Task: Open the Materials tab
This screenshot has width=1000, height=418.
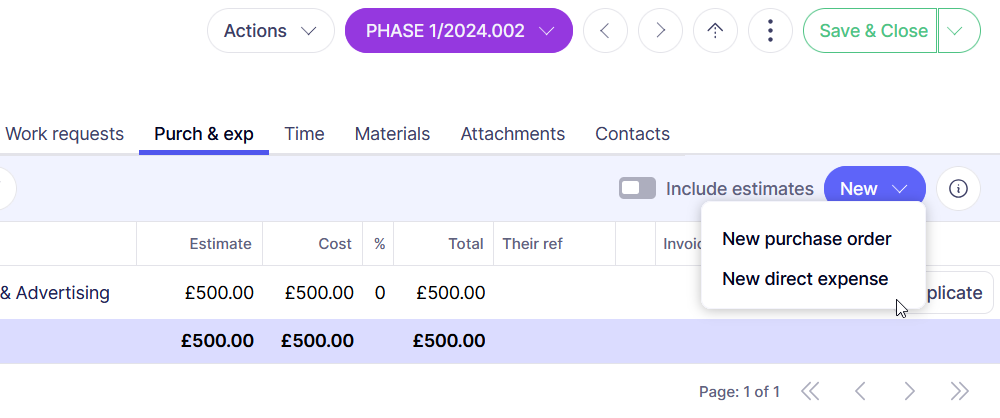Action: pos(392,134)
